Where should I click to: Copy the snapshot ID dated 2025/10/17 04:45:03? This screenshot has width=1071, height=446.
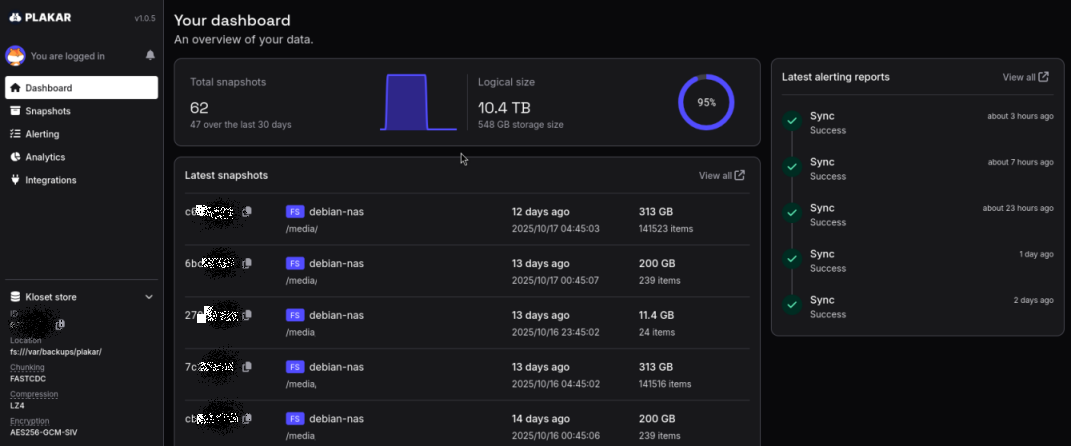point(247,212)
